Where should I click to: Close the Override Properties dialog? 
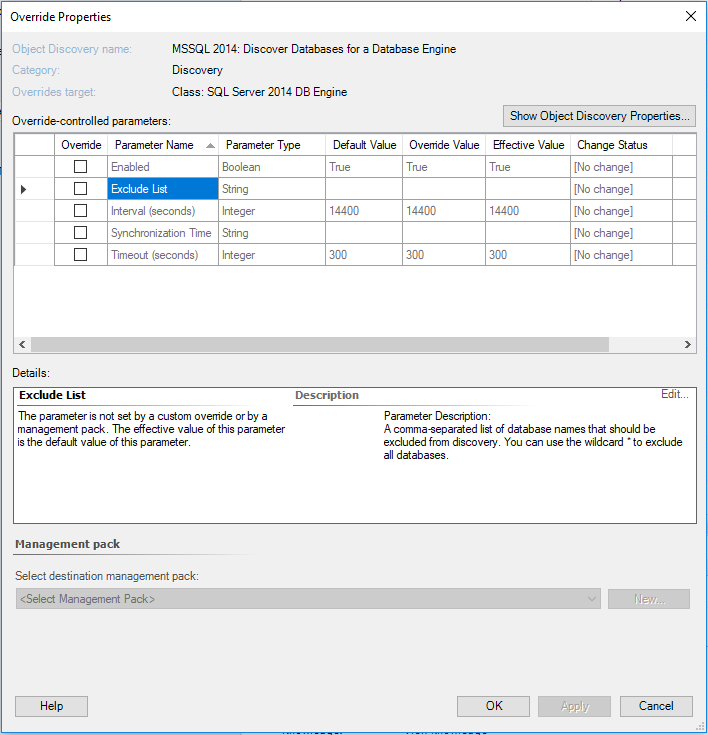coord(691,16)
